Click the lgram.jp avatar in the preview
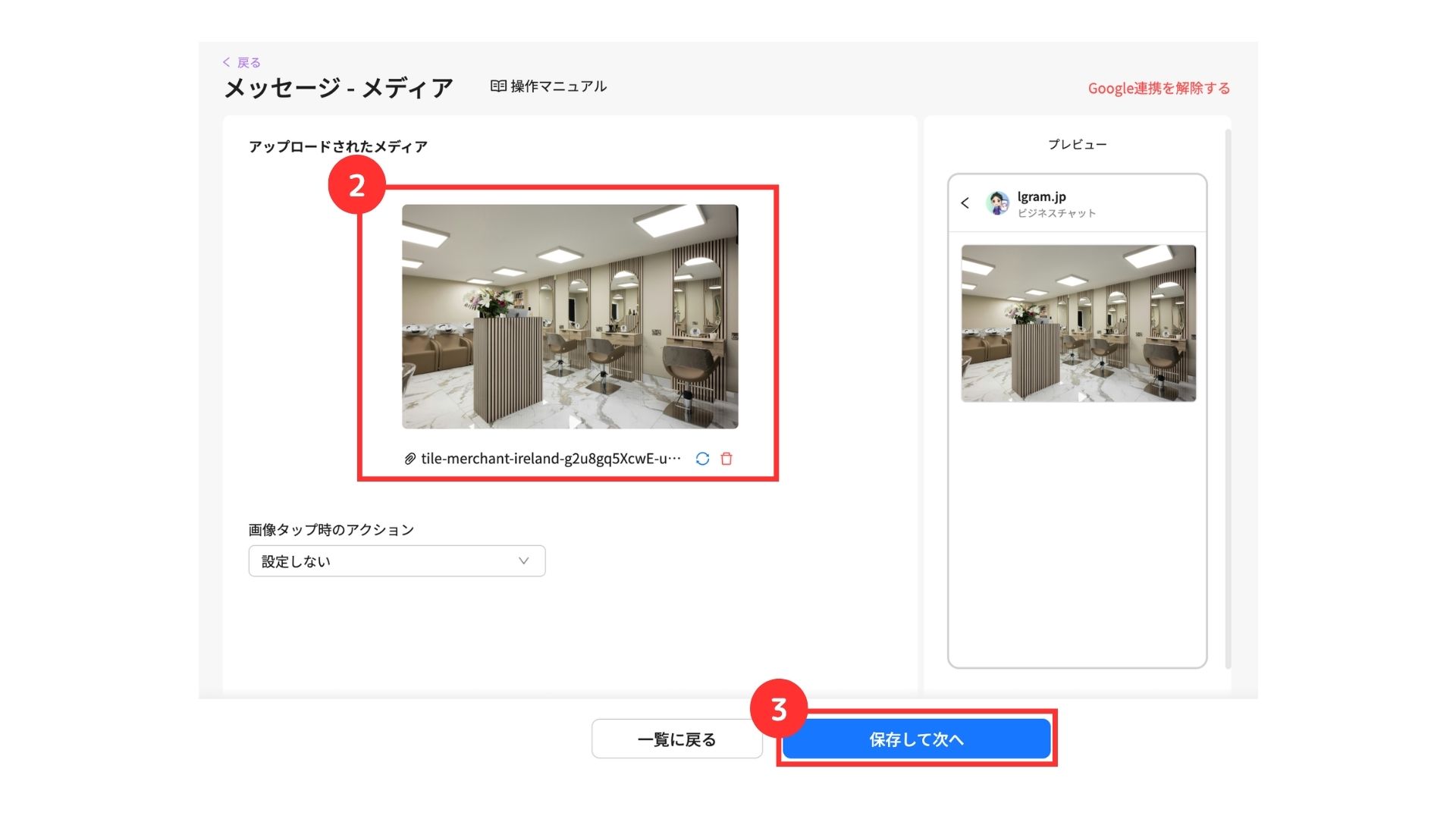This screenshot has height=819, width=1456. coord(998,203)
